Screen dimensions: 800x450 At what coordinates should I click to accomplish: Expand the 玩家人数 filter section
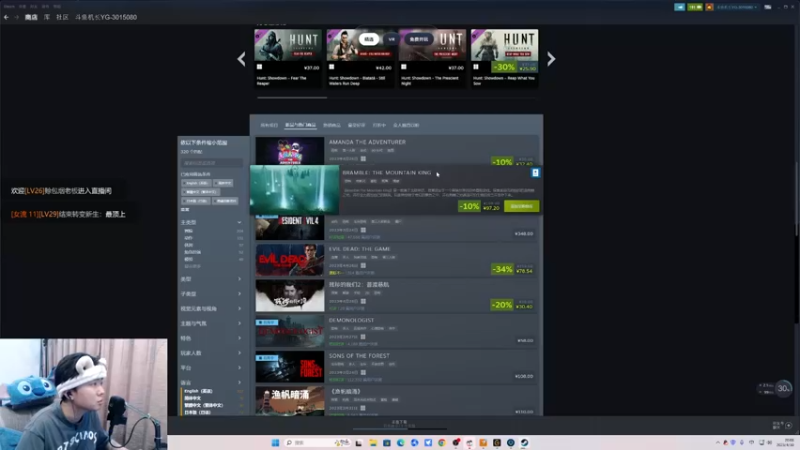tap(211, 353)
